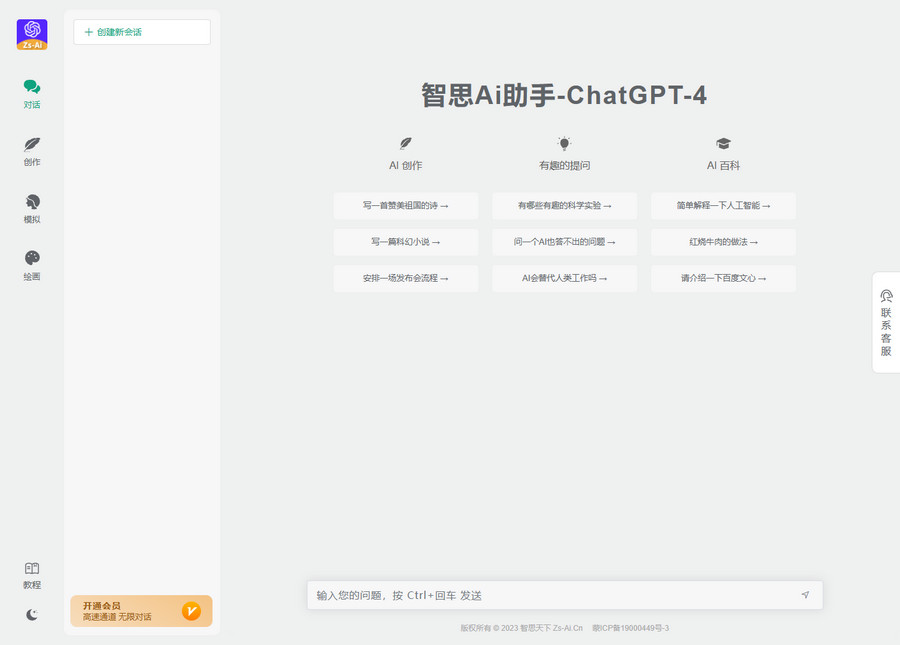The image size is (900, 645).
Task: Click the VIP badge icon on the membership banner
Action: [x=193, y=612]
